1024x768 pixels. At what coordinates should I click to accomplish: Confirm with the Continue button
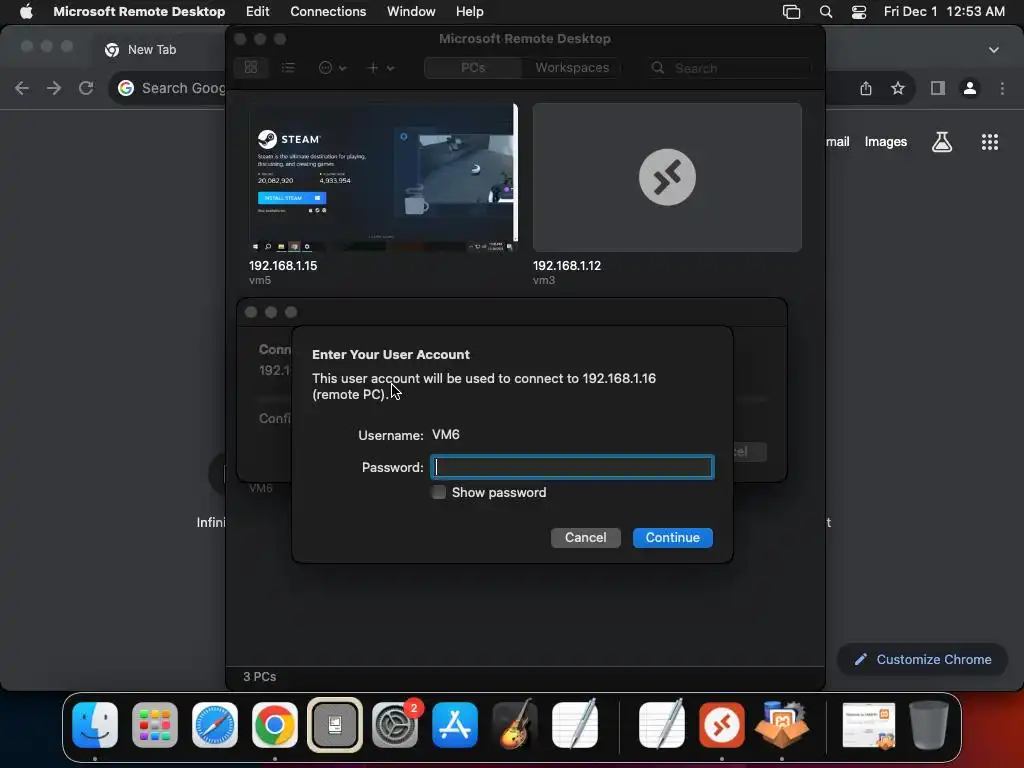[673, 537]
